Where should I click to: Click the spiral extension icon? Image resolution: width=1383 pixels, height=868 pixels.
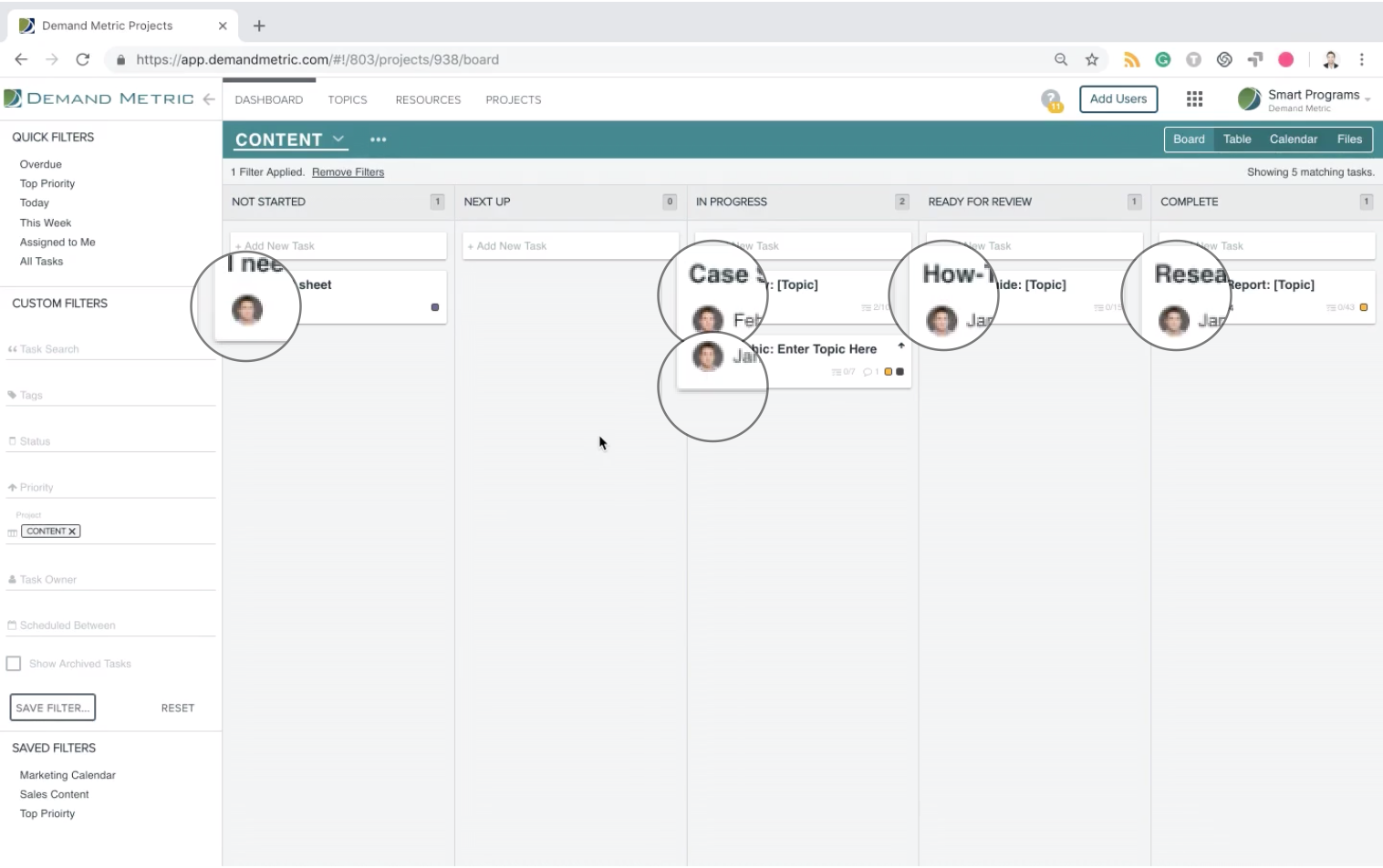[1224, 59]
